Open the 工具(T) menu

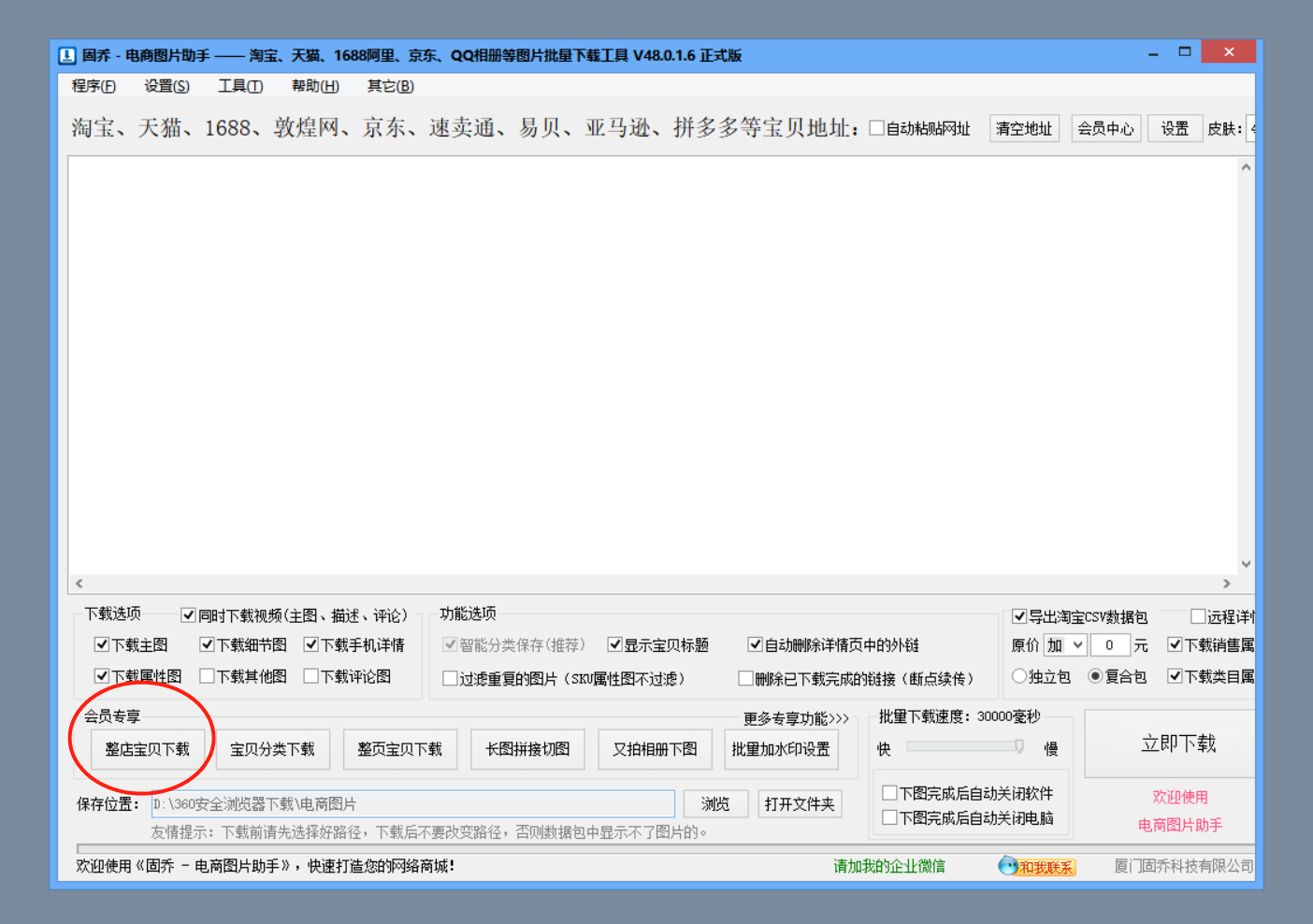pyautogui.click(x=240, y=86)
